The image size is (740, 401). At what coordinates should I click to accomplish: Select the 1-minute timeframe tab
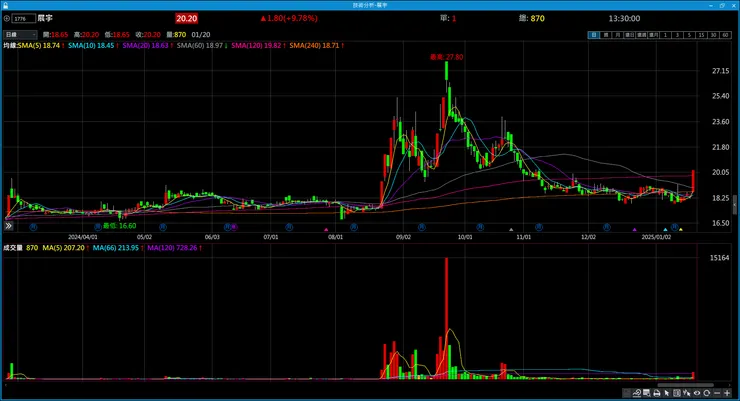tap(665, 35)
